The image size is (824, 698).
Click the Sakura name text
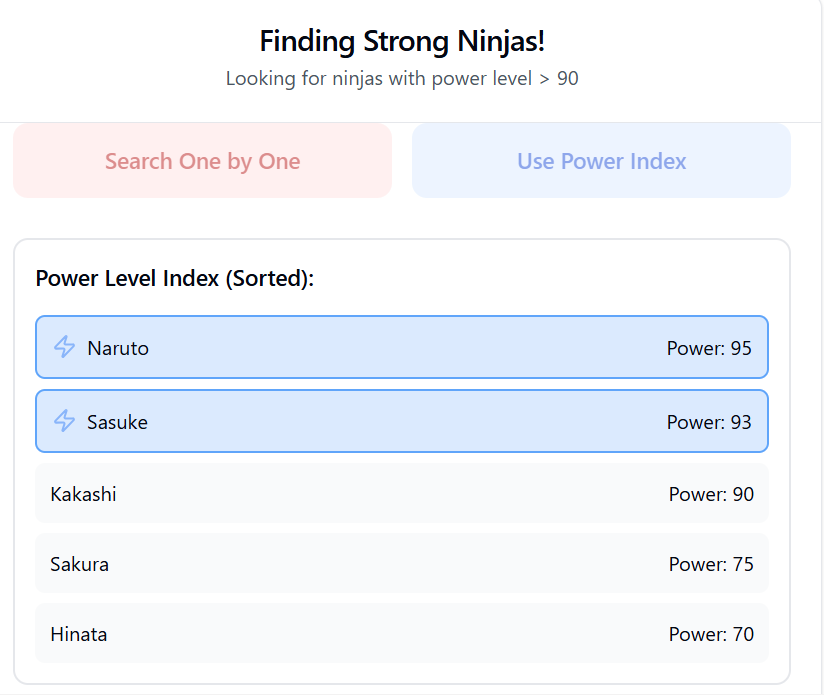(79, 564)
